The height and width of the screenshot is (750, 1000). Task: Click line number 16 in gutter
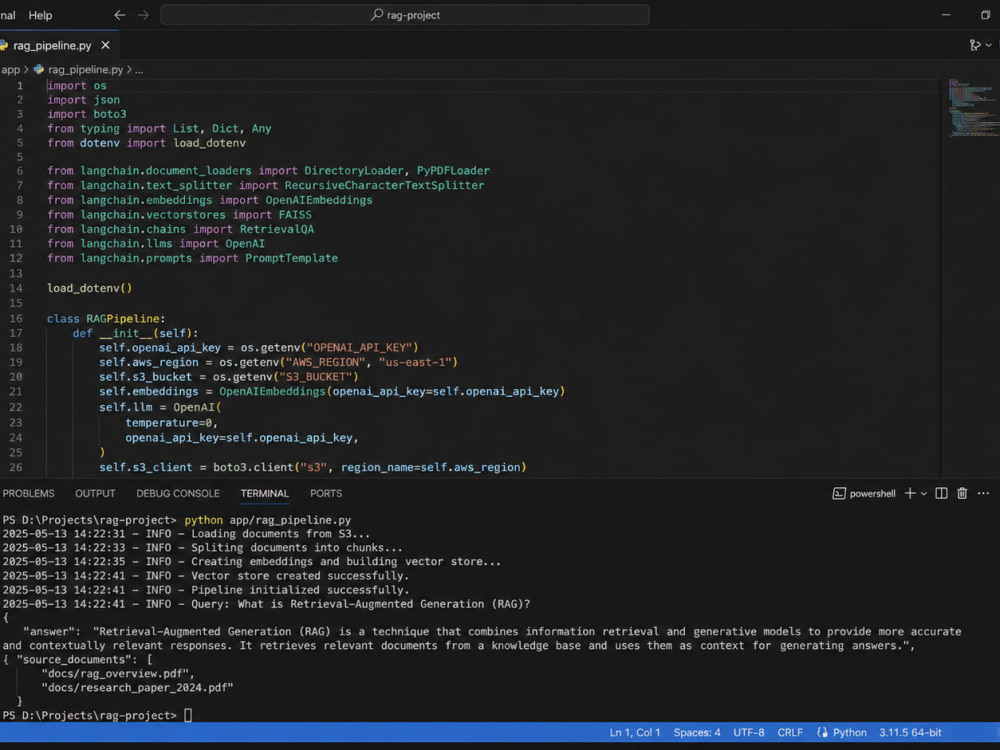coord(16,318)
